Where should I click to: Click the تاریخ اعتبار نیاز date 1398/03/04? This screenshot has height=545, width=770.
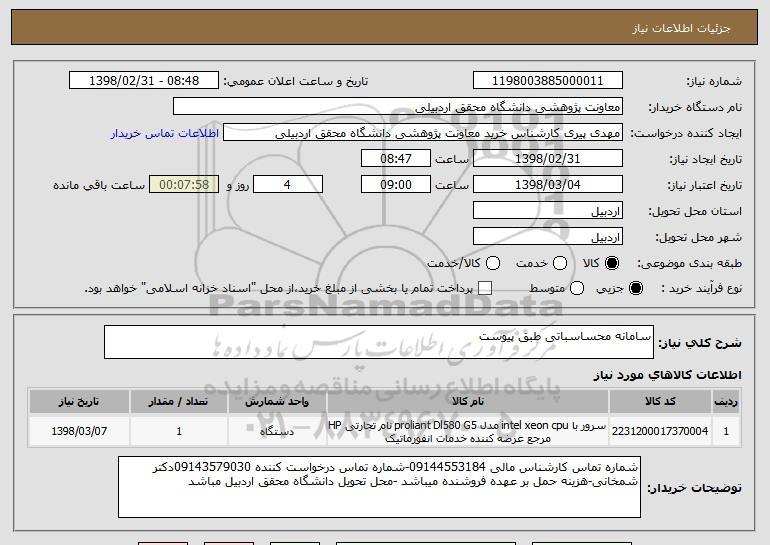click(x=548, y=185)
